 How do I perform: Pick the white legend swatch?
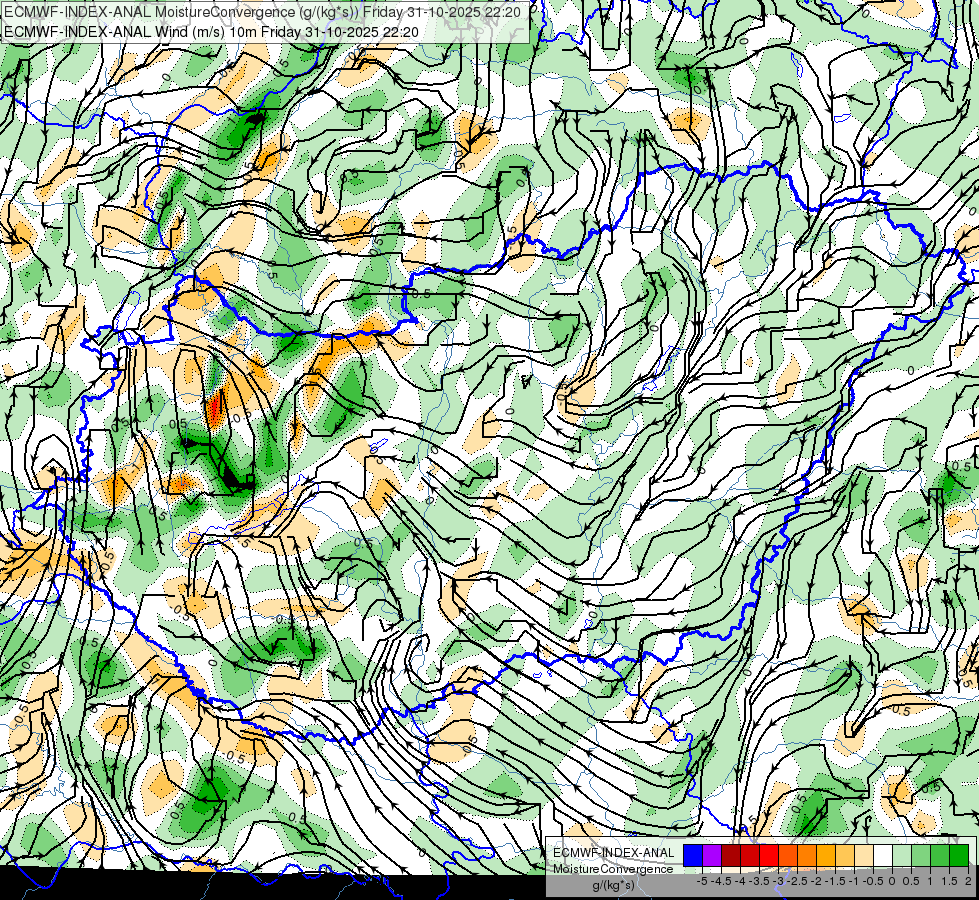click(x=883, y=855)
